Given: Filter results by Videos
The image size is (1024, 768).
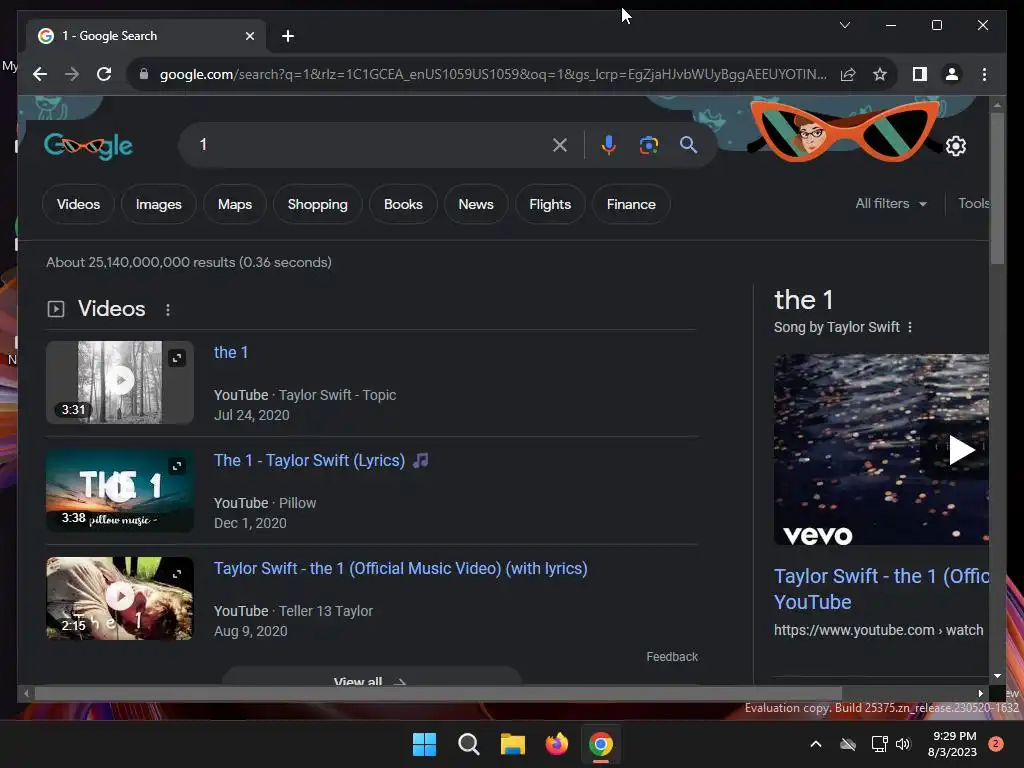Looking at the screenshot, I should coord(78,204).
